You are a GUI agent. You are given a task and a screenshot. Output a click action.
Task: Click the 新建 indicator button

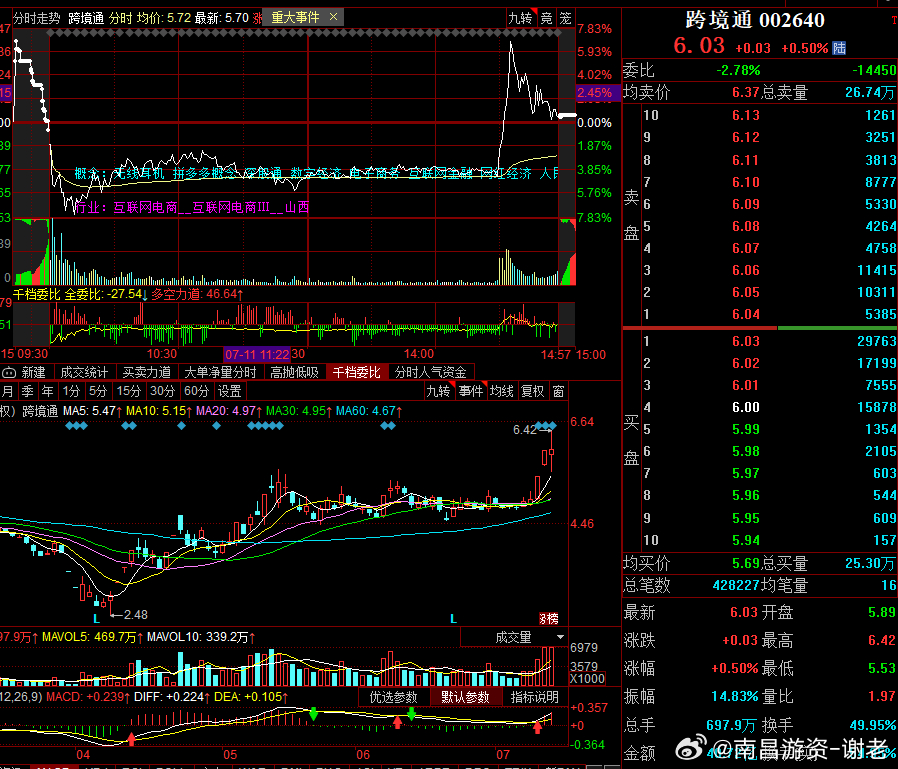pyautogui.click(x=26, y=372)
